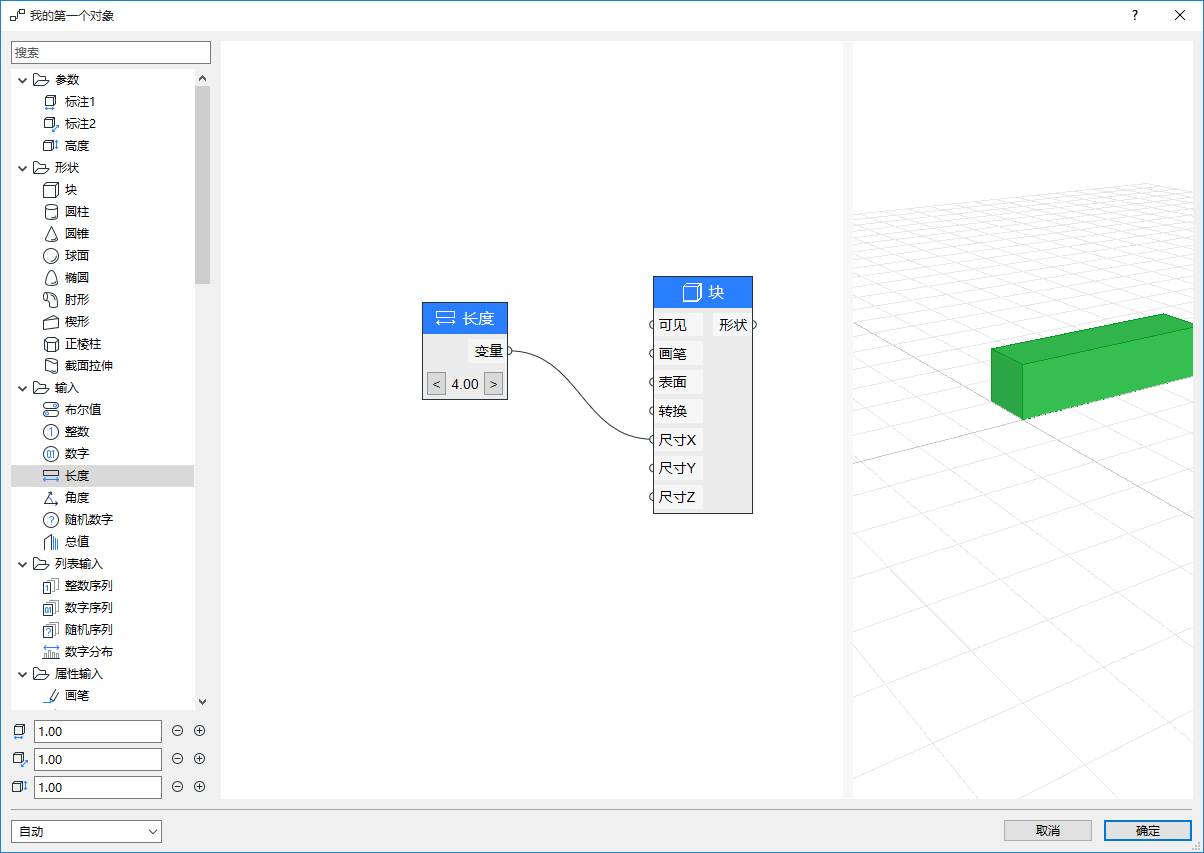This screenshot has width=1204, height=853.
Task: Collapse the 参数 folder
Action: [23, 80]
